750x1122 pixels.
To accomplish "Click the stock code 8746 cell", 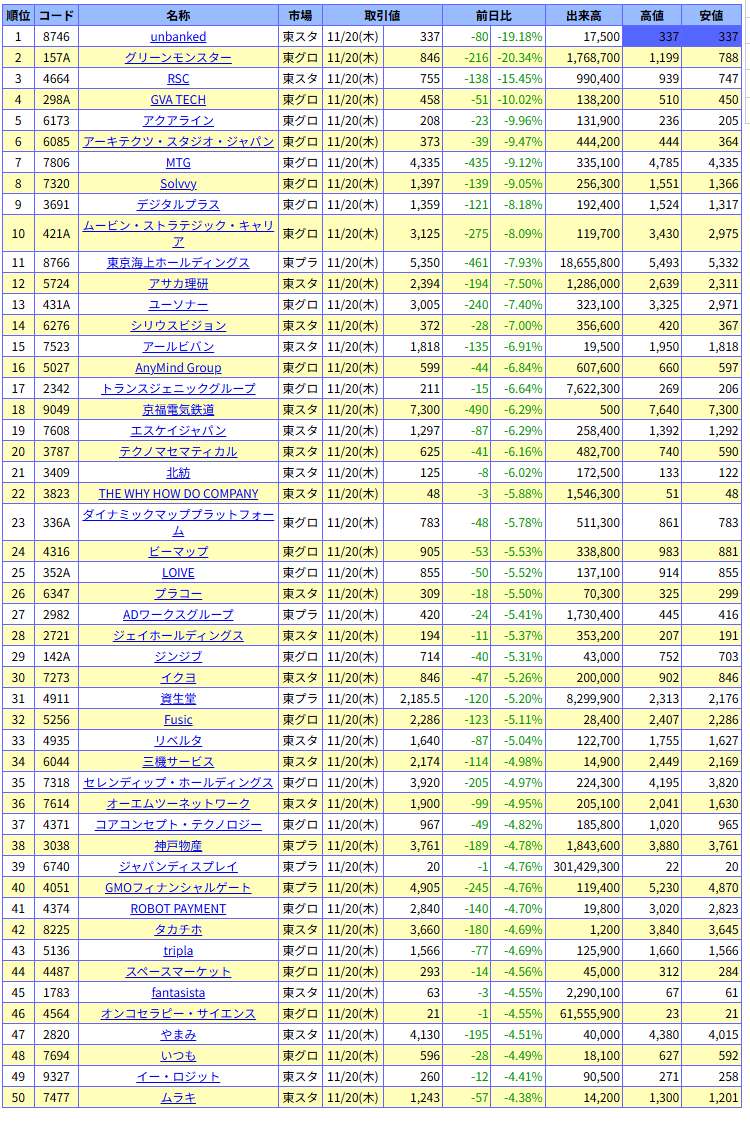I will point(57,37).
